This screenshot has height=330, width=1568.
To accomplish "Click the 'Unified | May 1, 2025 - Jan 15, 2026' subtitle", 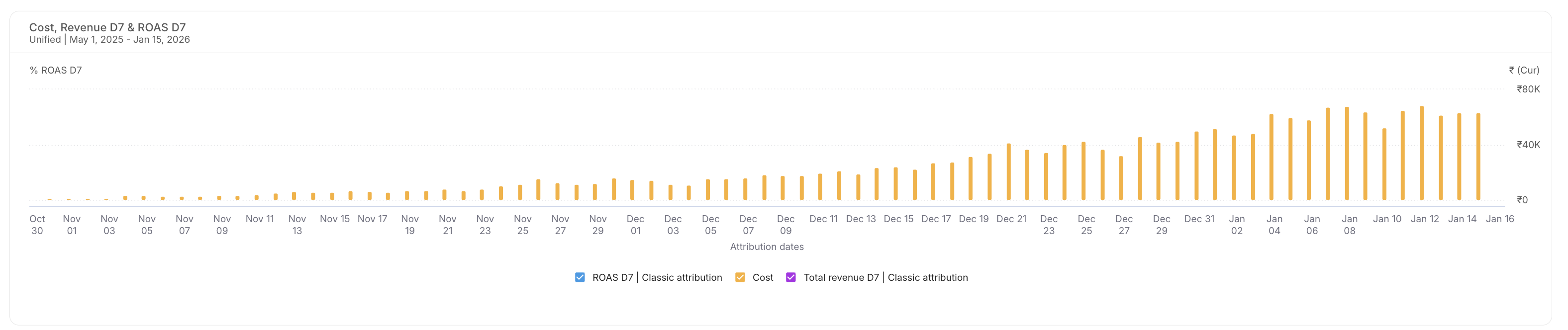I will point(109,39).
